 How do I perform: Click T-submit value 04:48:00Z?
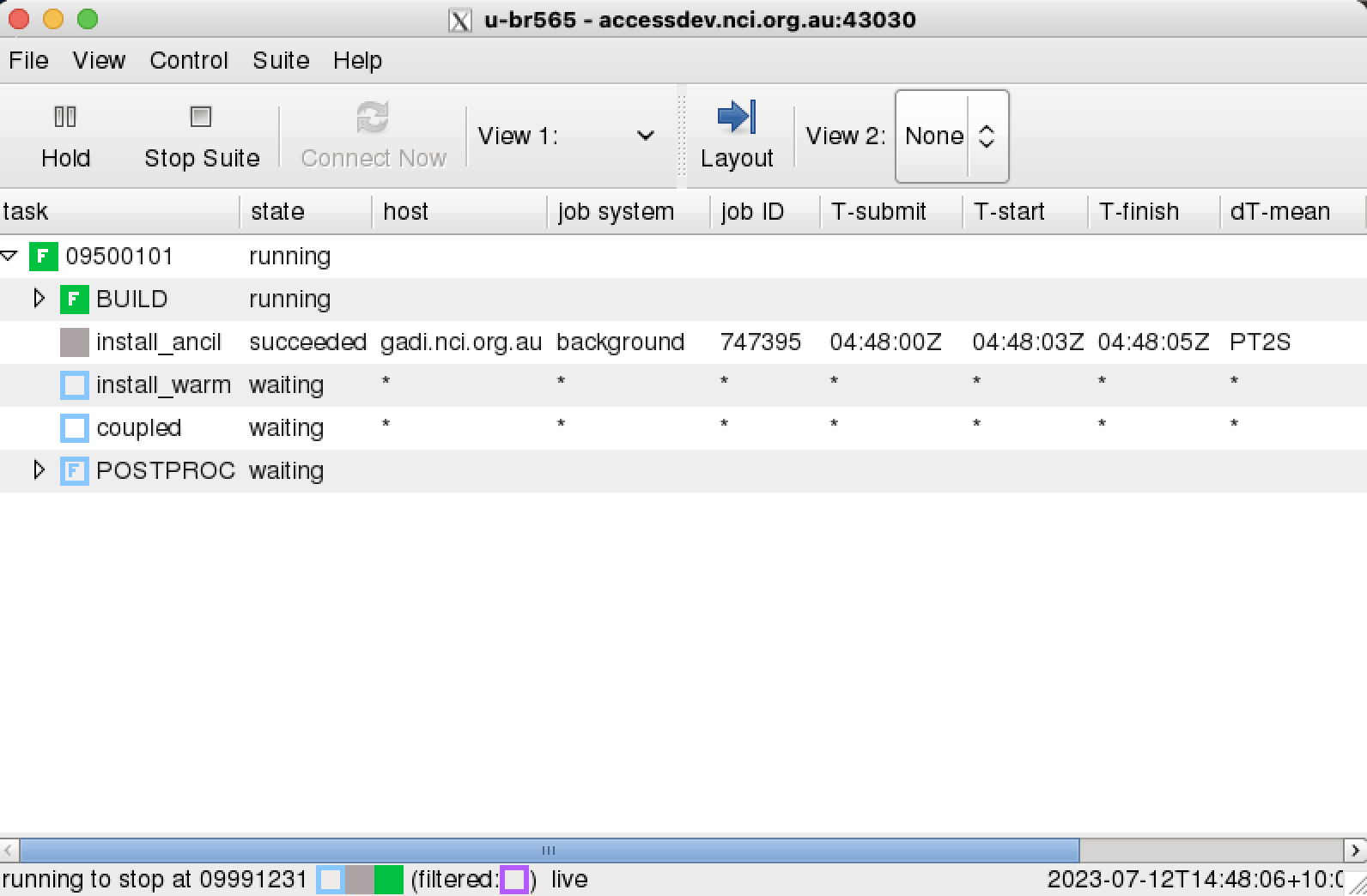[x=885, y=342]
